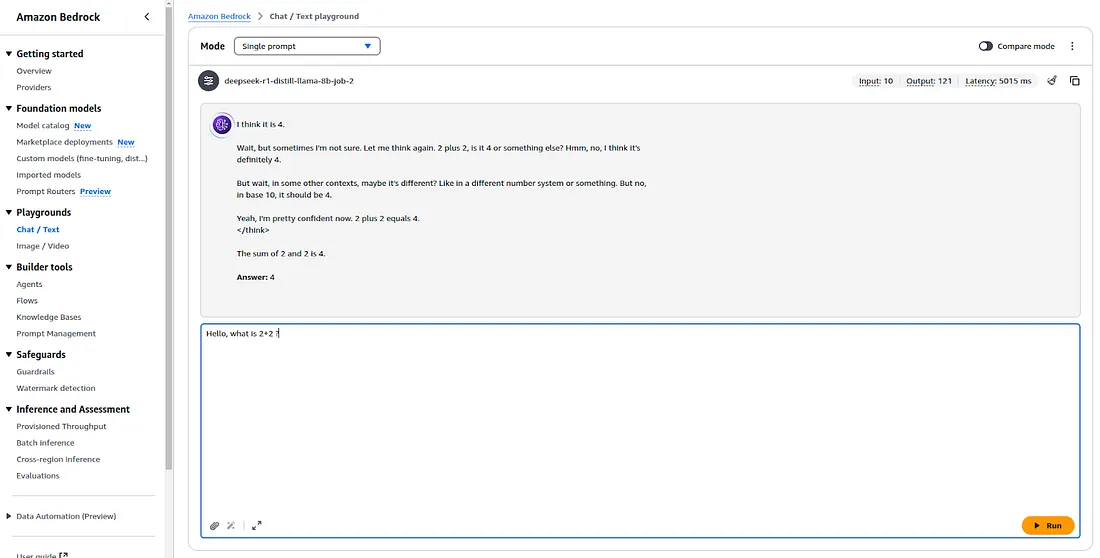Screen dimensions: 1100x558
Task: Click the Input: 10 token count
Action: (876, 81)
